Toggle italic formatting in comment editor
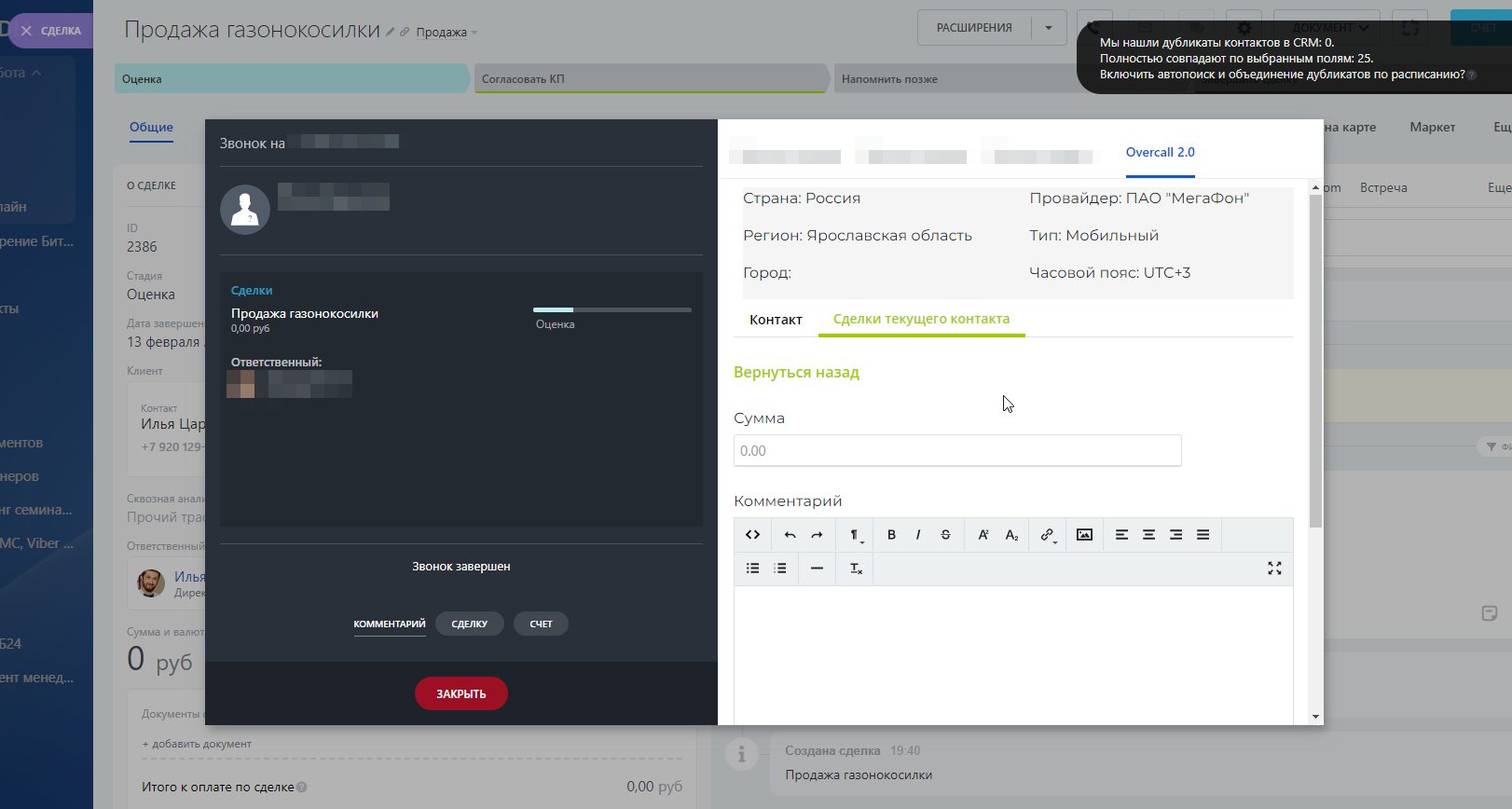 (918, 535)
